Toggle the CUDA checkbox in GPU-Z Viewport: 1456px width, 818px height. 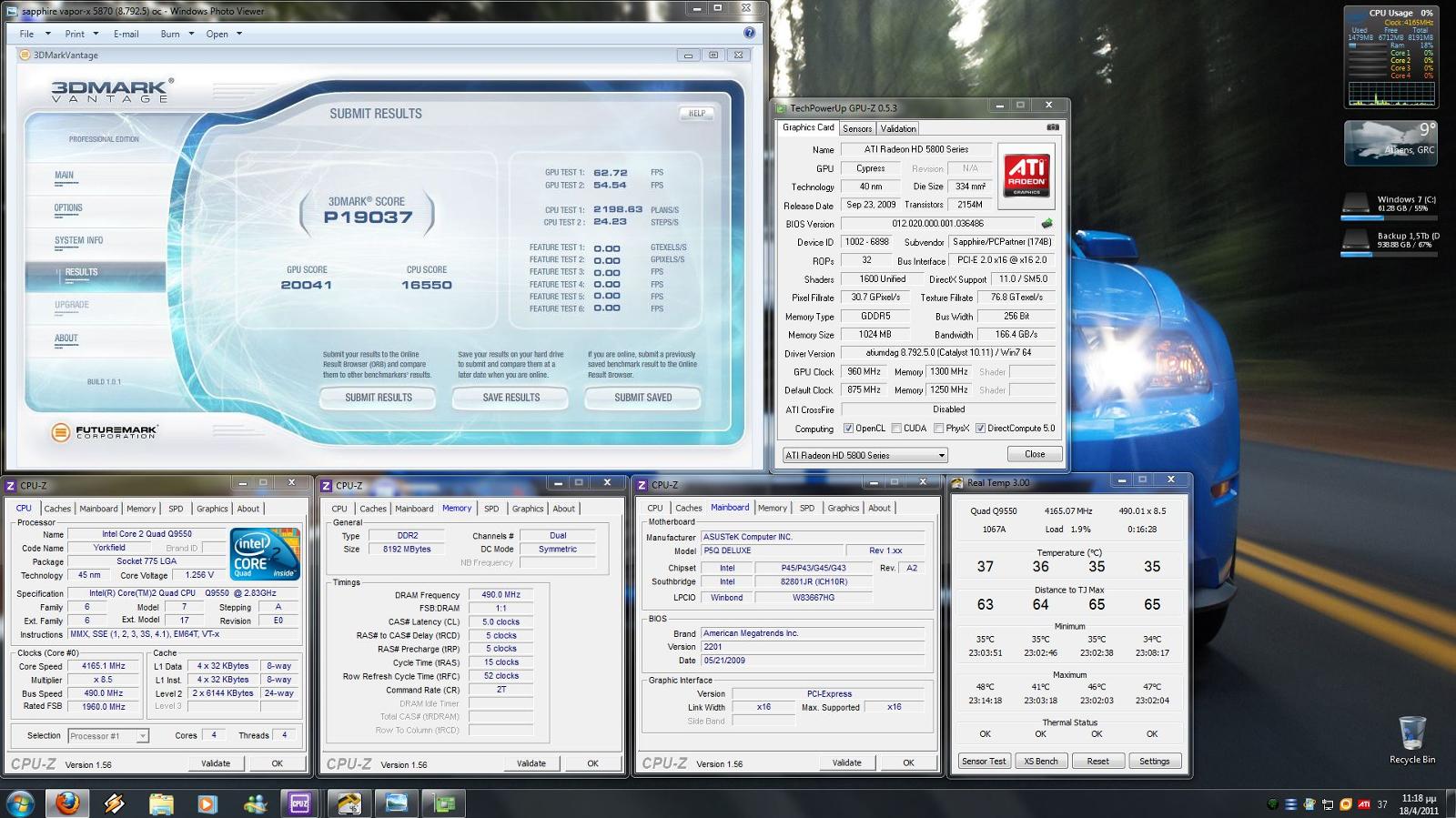coord(896,429)
